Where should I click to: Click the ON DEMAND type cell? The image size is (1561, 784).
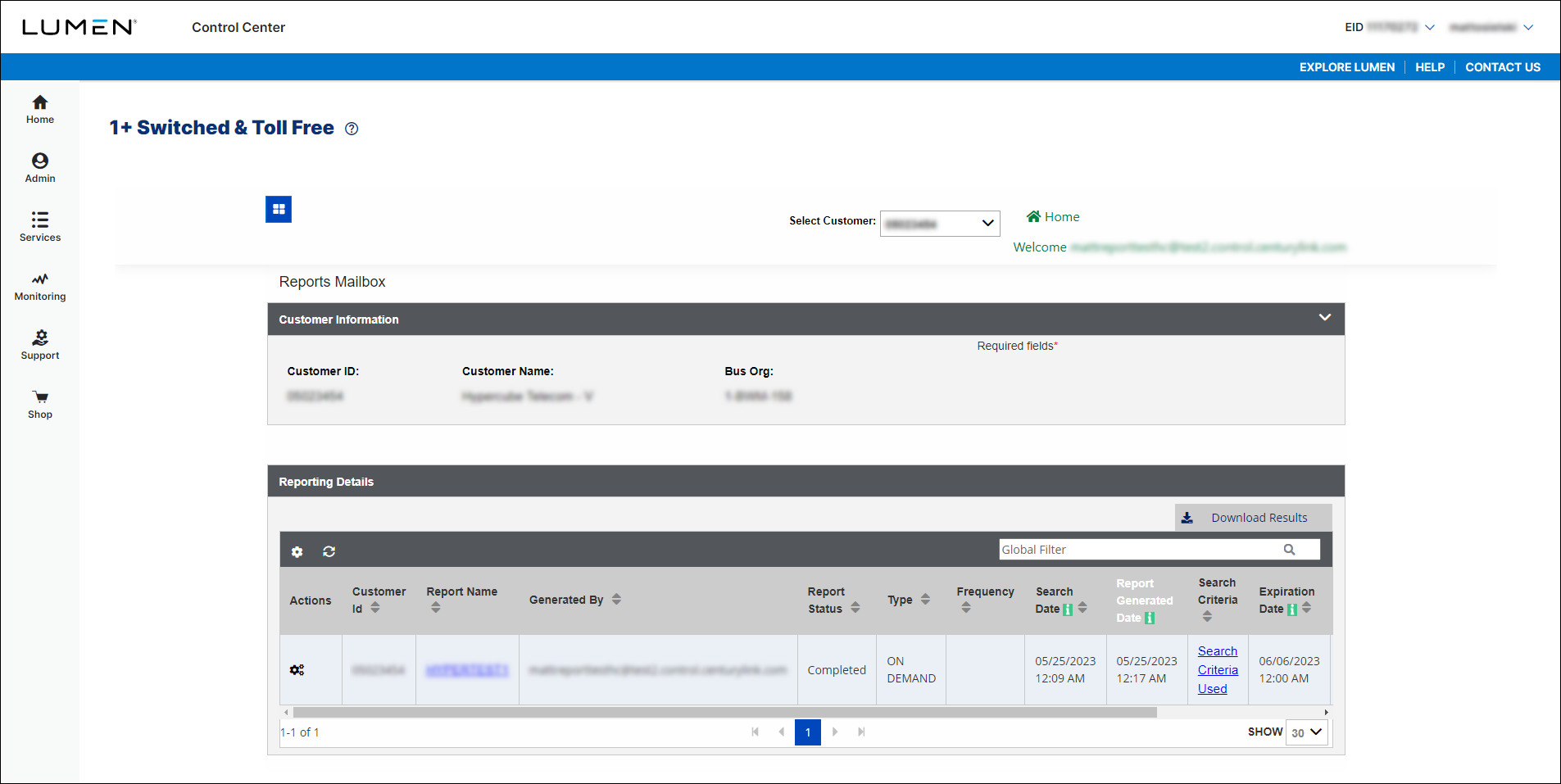(911, 670)
